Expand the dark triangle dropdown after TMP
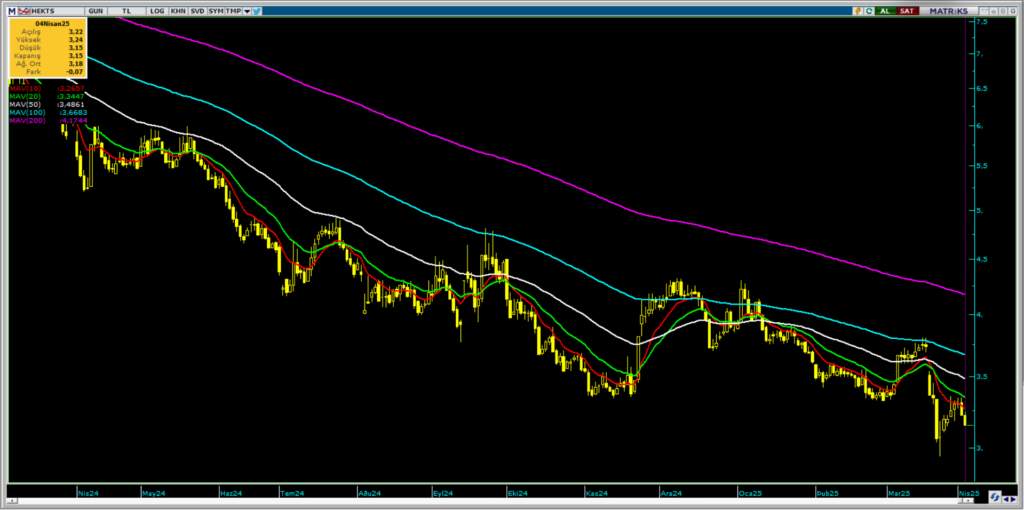This screenshot has height=510, width=1024. pyautogui.click(x=247, y=11)
